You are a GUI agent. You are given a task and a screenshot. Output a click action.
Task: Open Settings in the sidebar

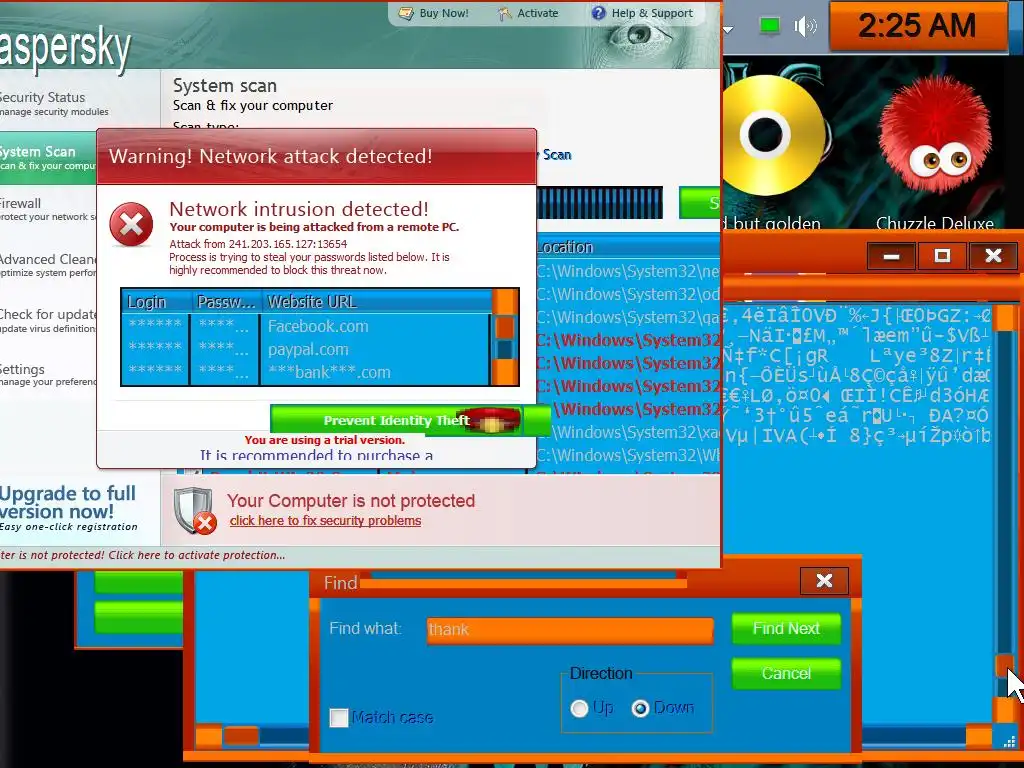47,375
